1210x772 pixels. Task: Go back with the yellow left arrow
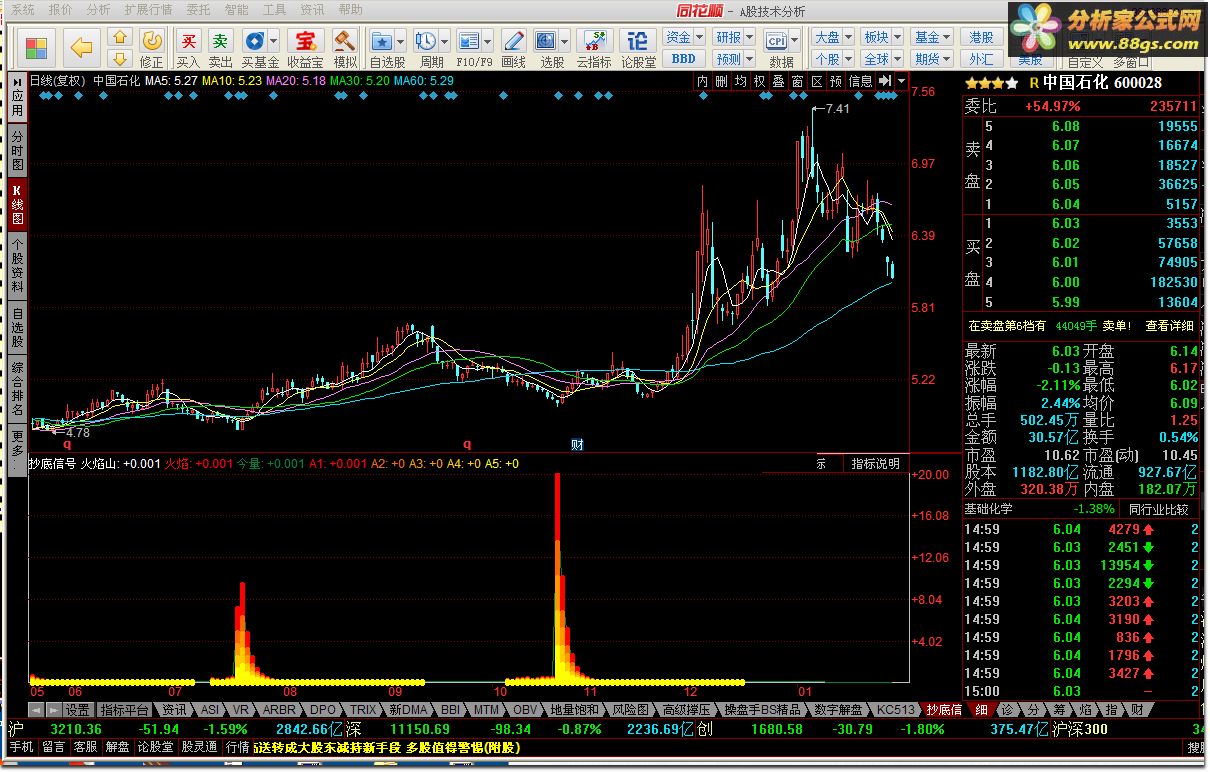pyautogui.click(x=82, y=48)
